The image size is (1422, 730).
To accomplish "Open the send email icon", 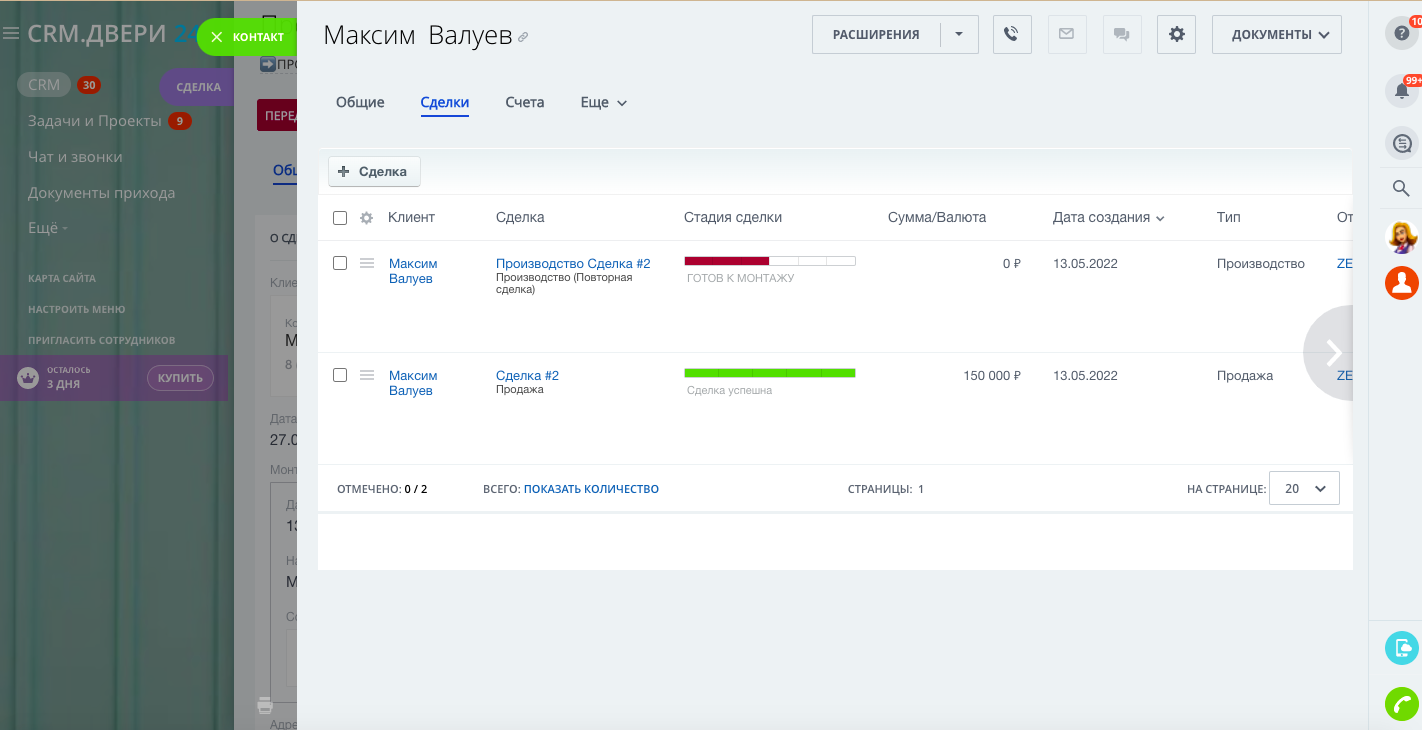I will [1067, 34].
